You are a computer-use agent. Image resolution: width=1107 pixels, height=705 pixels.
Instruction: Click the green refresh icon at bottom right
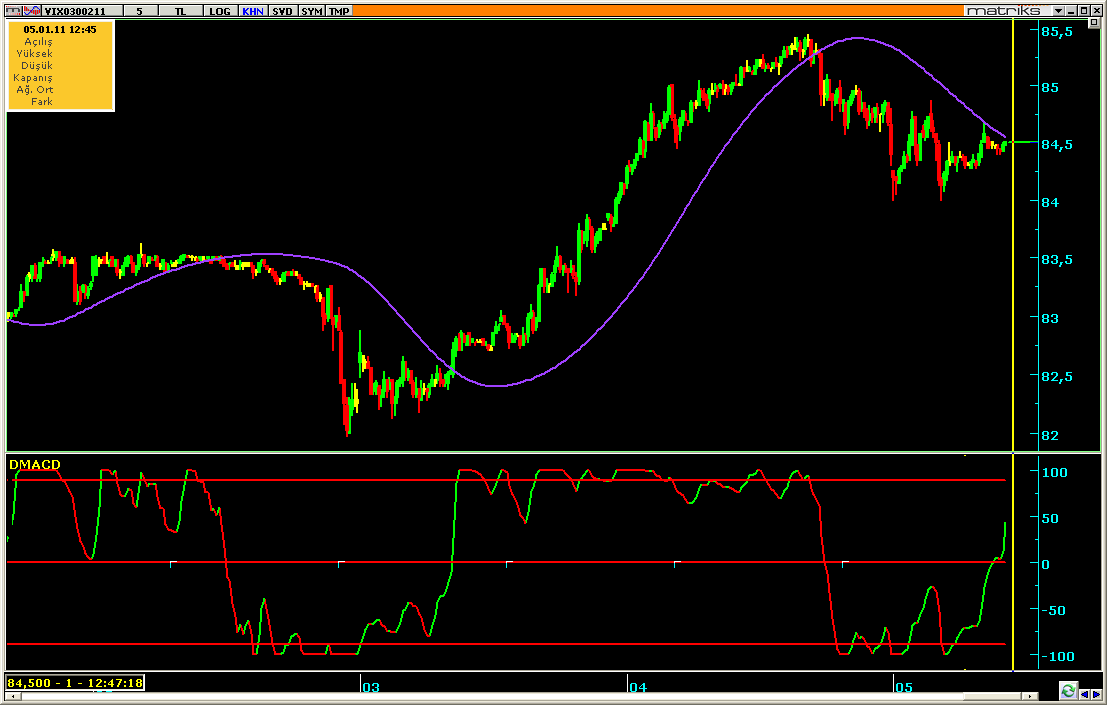click(x=1068, y=690)
